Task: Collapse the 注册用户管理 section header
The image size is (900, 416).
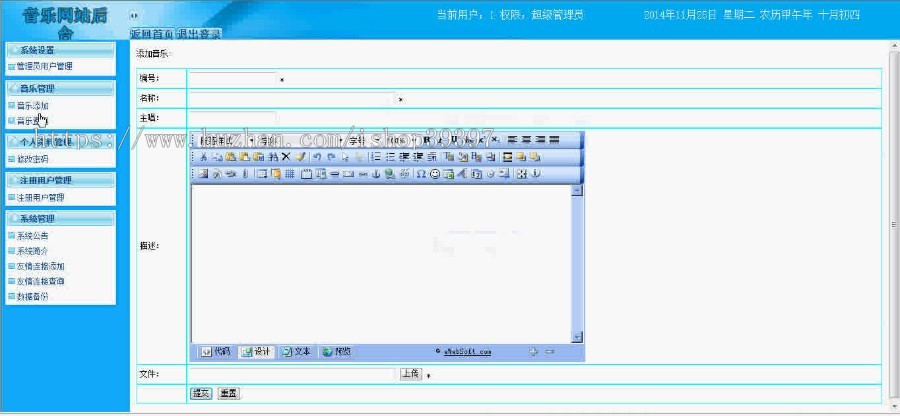Action: pyautogui.click(x=60, y=180)
